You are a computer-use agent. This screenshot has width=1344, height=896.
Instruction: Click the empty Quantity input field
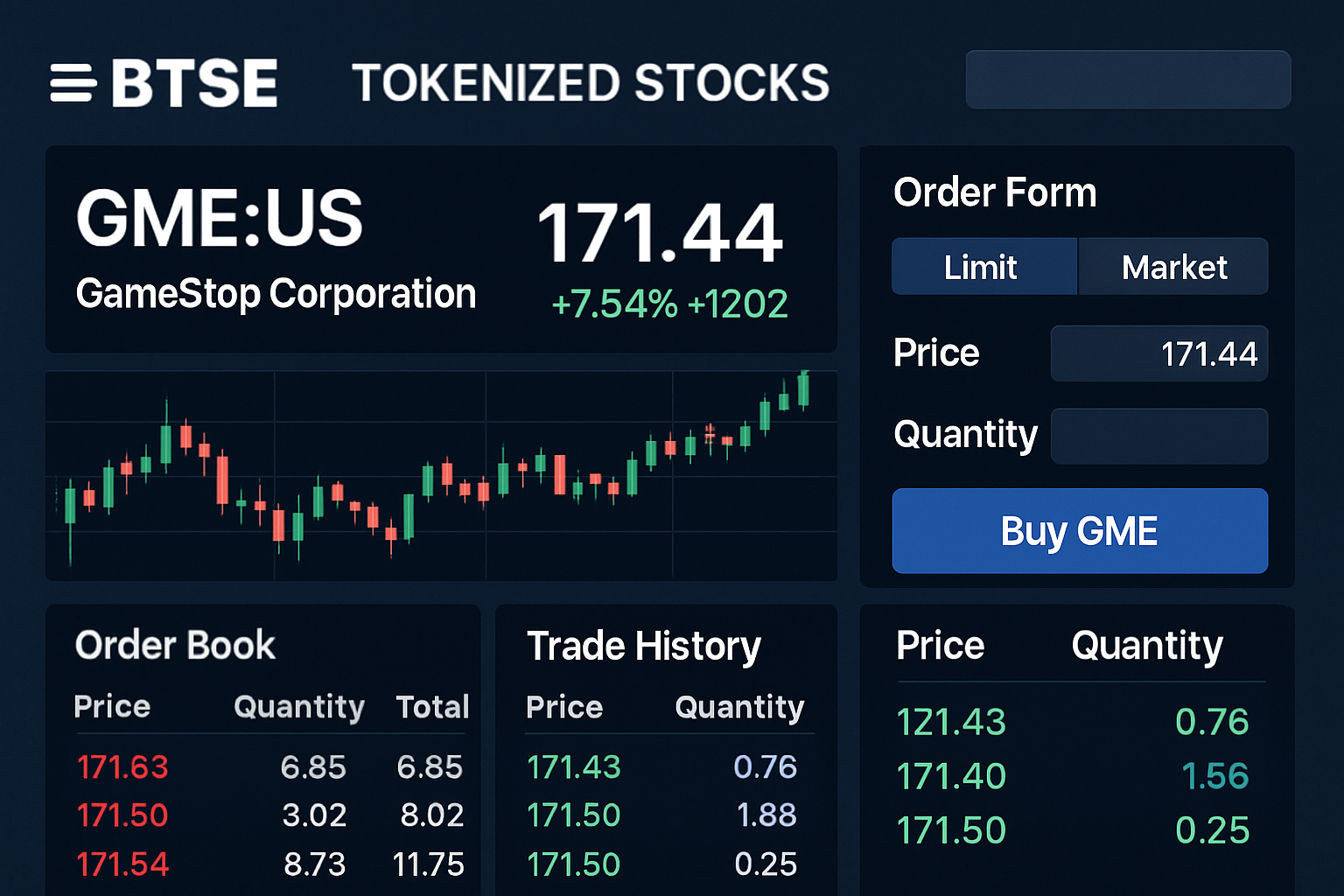pyautogui.click(x=1158, y=435)
